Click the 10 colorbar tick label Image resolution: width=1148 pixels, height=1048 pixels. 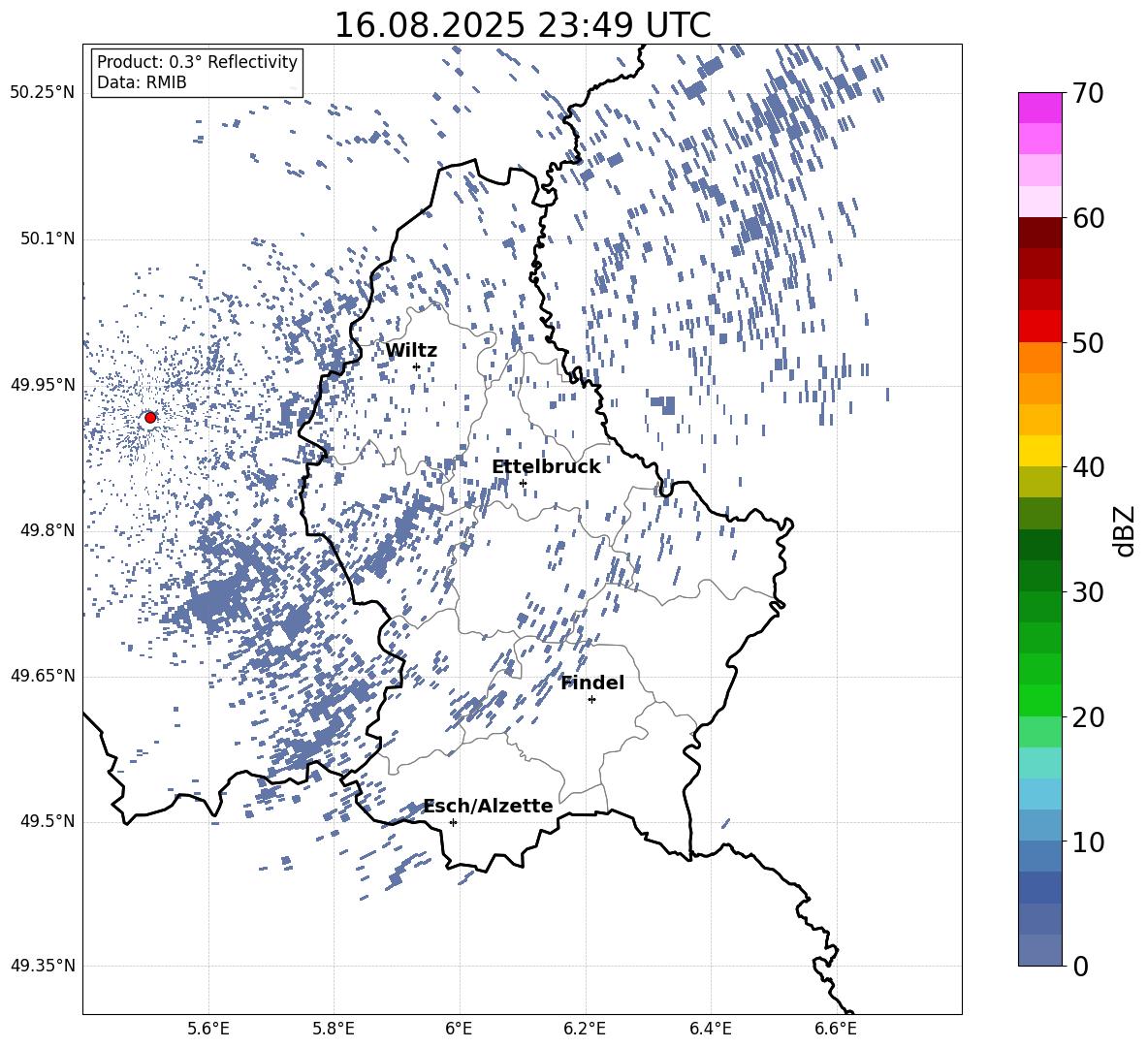pos(1088,842)
